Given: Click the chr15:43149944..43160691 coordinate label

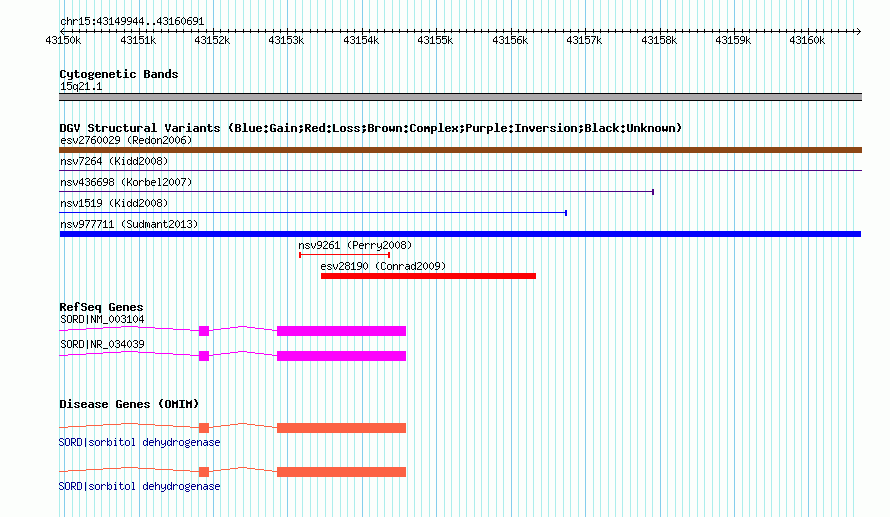Looking at the screenshot, I should point(132,21).
